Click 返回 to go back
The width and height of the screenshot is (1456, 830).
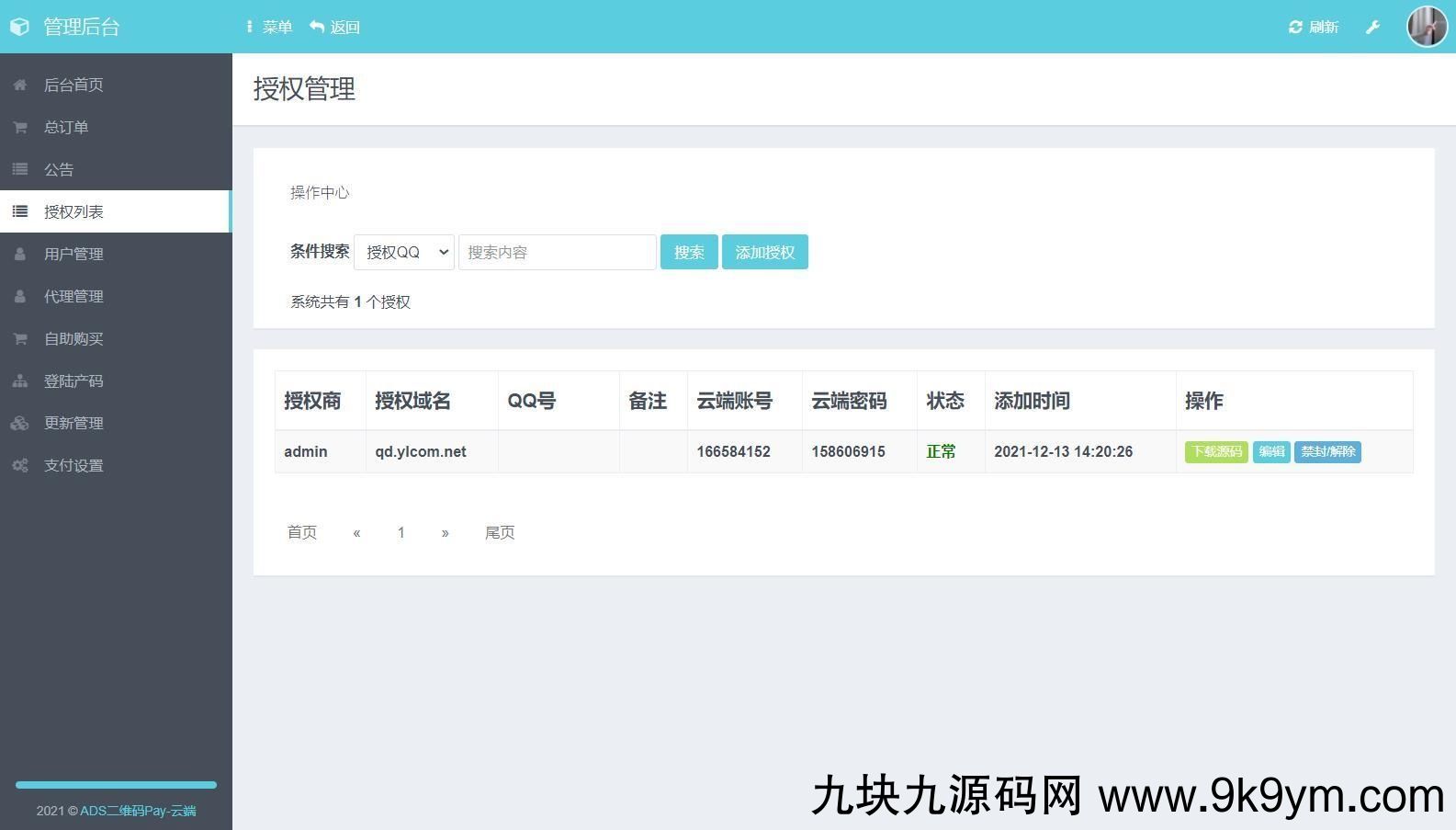coord(335,27)
